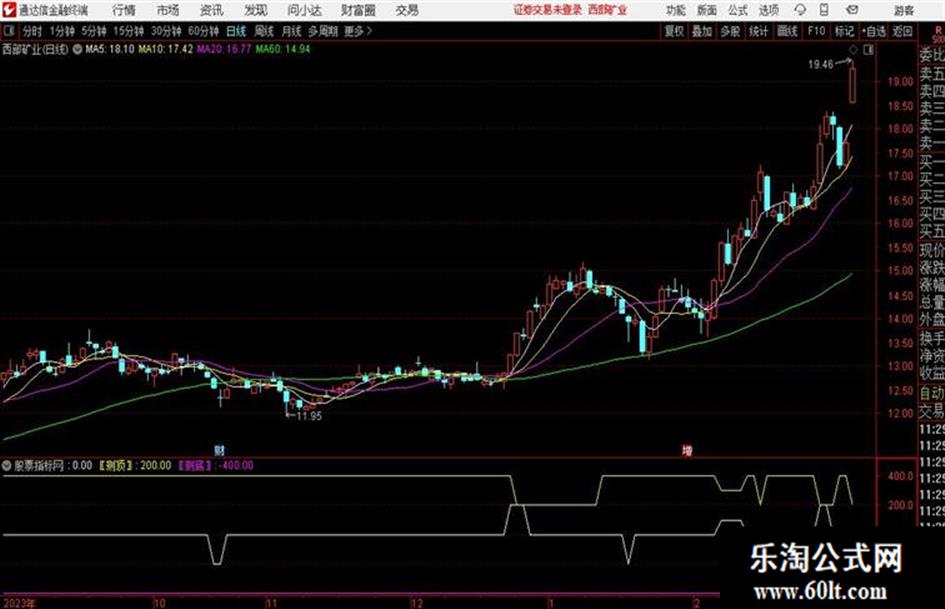The width and height of the screenshot is (945, 609).
Task: Select the 日线 daily period tab
Action: click(x=236, y=31)
